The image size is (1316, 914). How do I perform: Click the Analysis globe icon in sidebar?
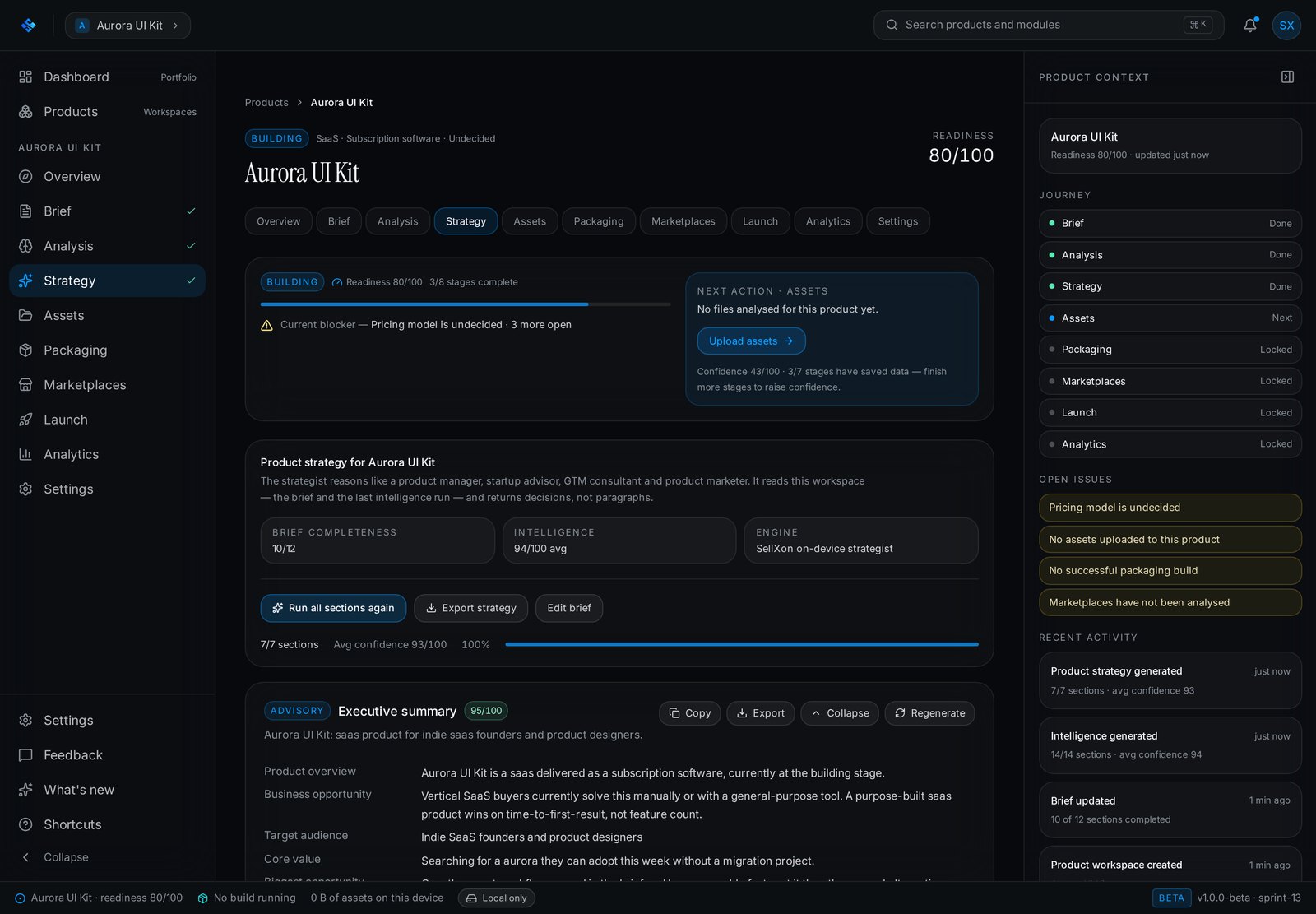25,246
